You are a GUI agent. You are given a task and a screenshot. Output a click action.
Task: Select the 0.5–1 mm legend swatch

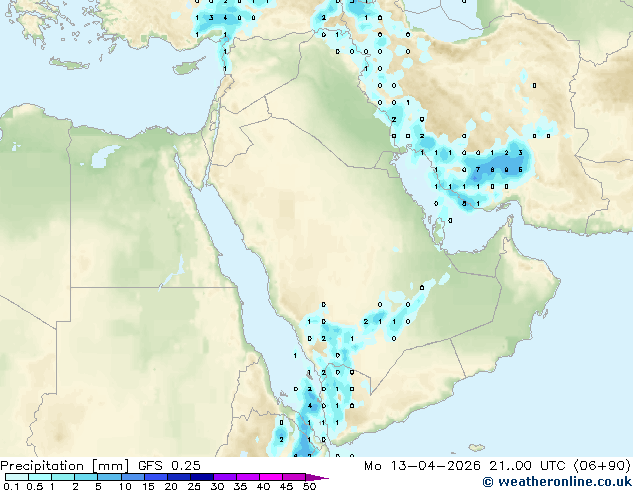40,477
